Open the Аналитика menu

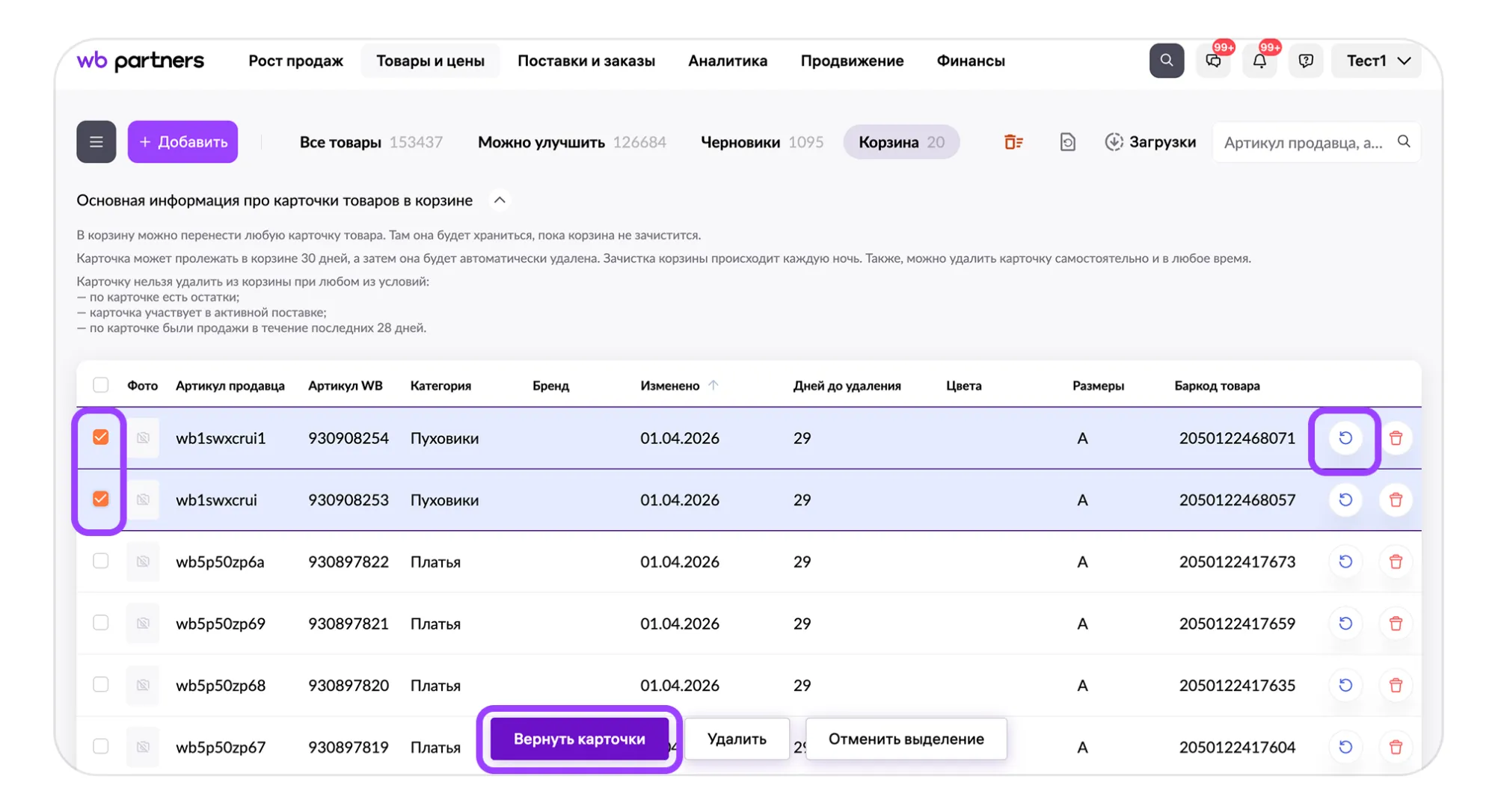click(728, 61)
